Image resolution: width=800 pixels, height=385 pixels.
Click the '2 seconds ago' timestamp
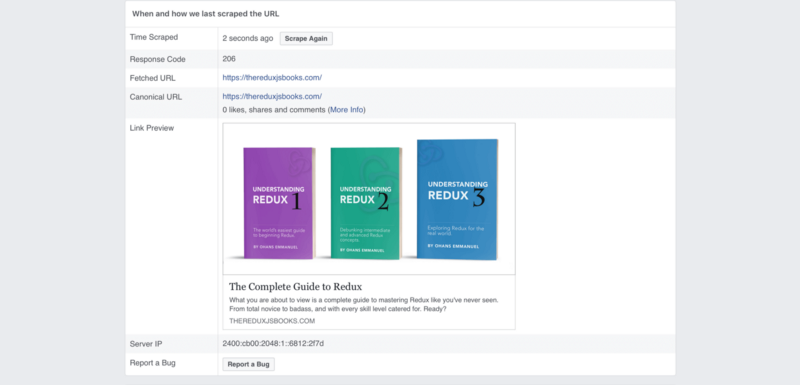[x=248, y=38]
